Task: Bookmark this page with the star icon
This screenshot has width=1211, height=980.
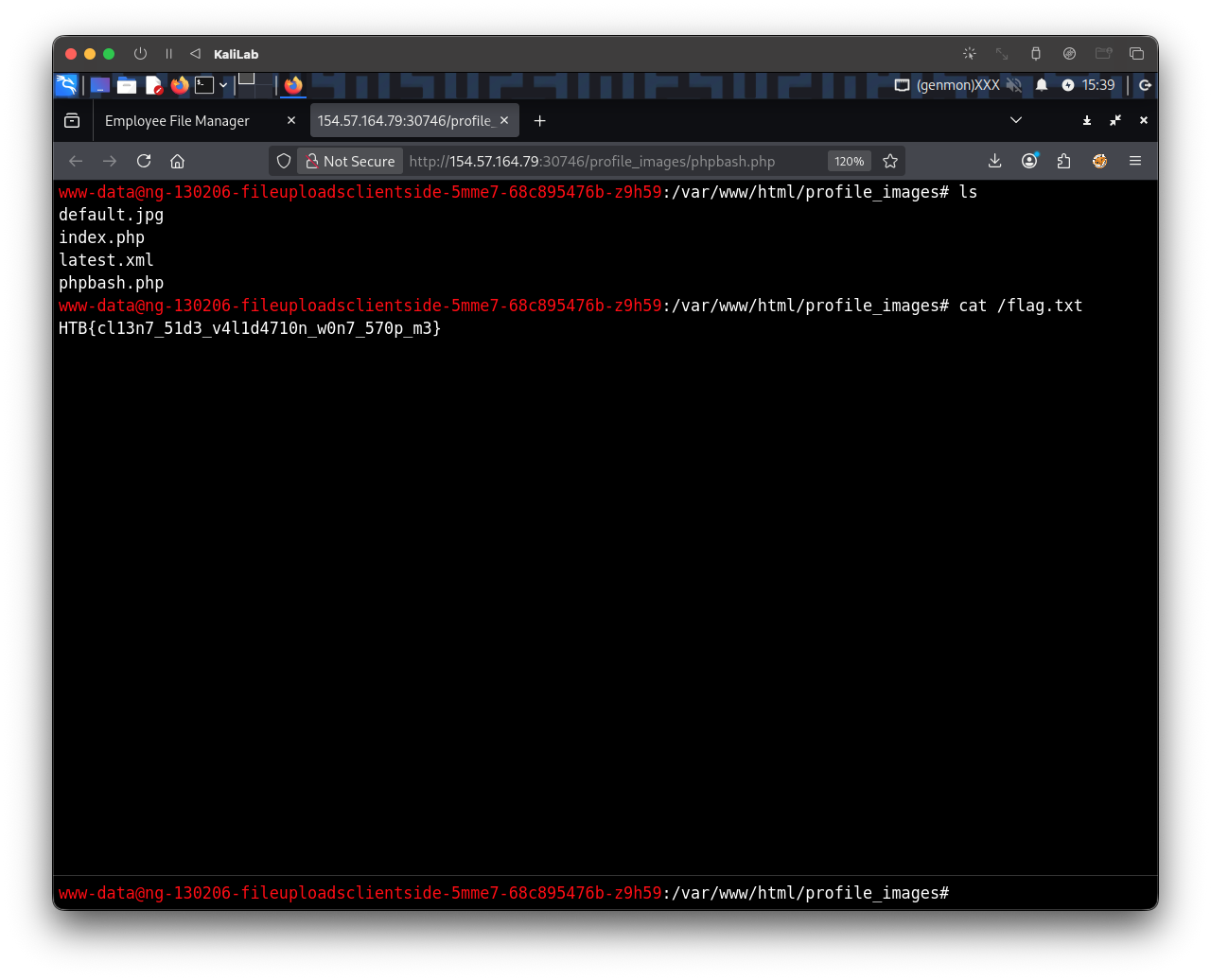Action: coord(889,161)
